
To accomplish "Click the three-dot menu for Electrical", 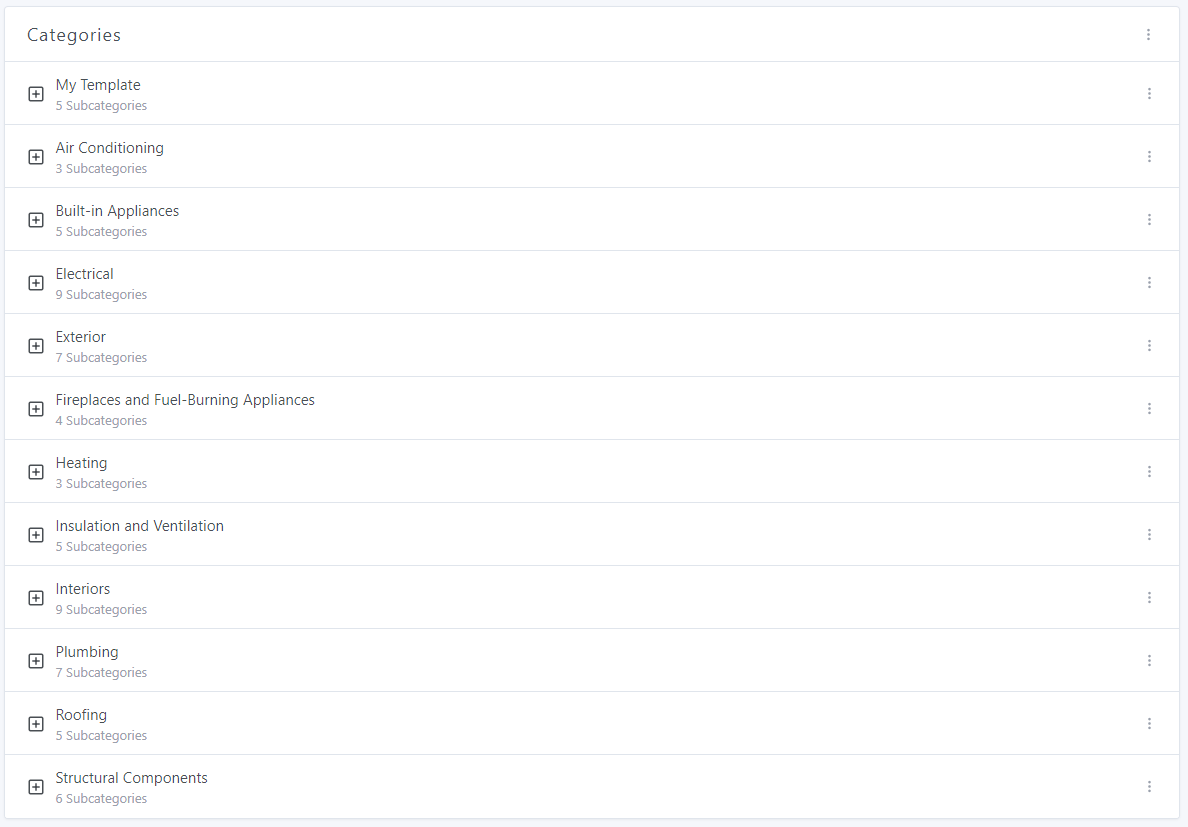I will tap(1149, 283).
